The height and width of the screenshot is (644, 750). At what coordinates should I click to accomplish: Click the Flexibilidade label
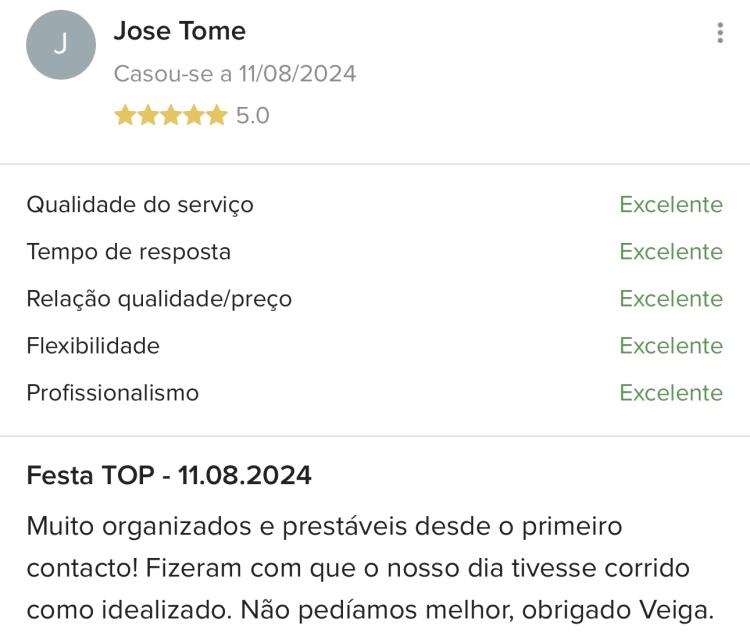93,345
